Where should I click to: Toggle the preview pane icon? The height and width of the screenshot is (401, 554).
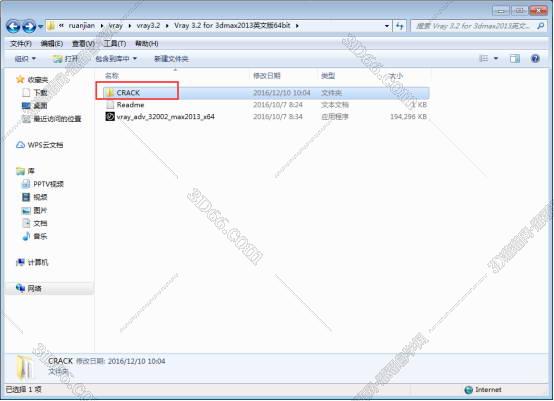tap(515, 59)
